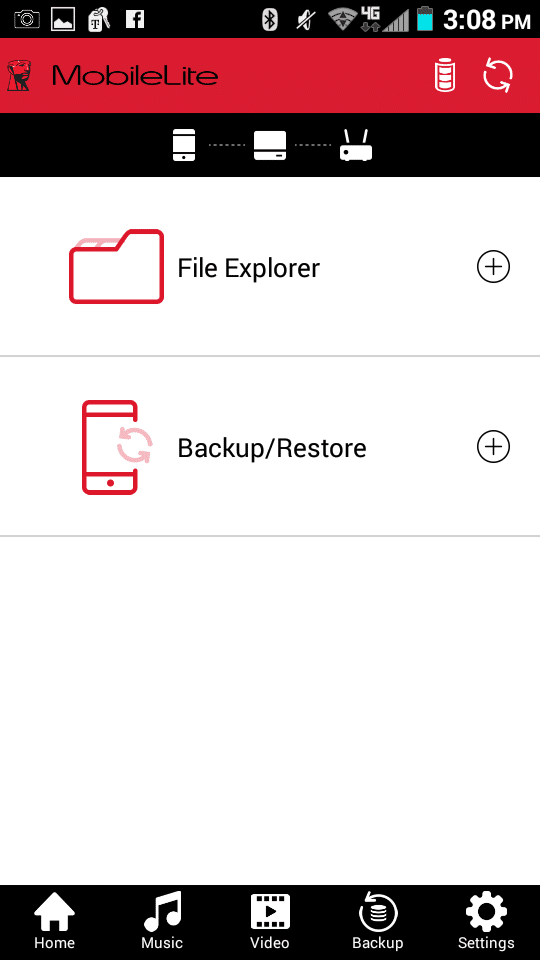540x960 pixels.
Task: Refresh using the sync arrows icon
Action: pos(498,76)
